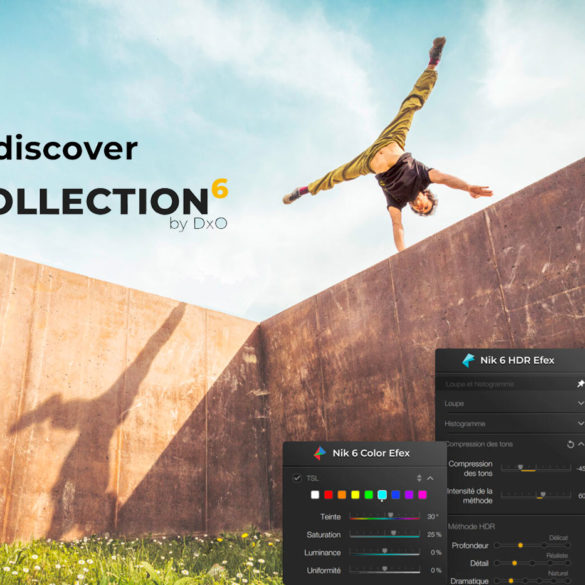Uncheck the TSL filter checkbox

[x=297, y=478]
